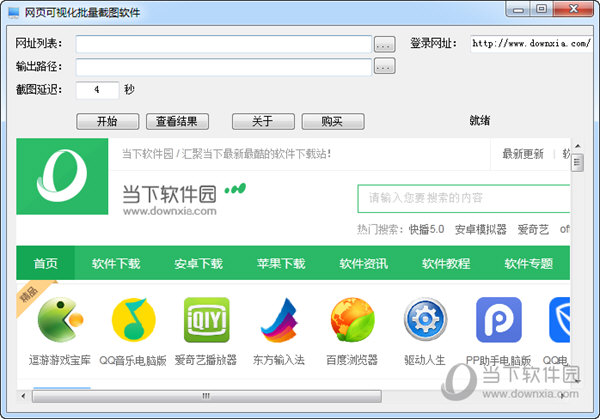Open the 软件资讯 navigation tab
The image size is (600, 419).
(364, 263)
